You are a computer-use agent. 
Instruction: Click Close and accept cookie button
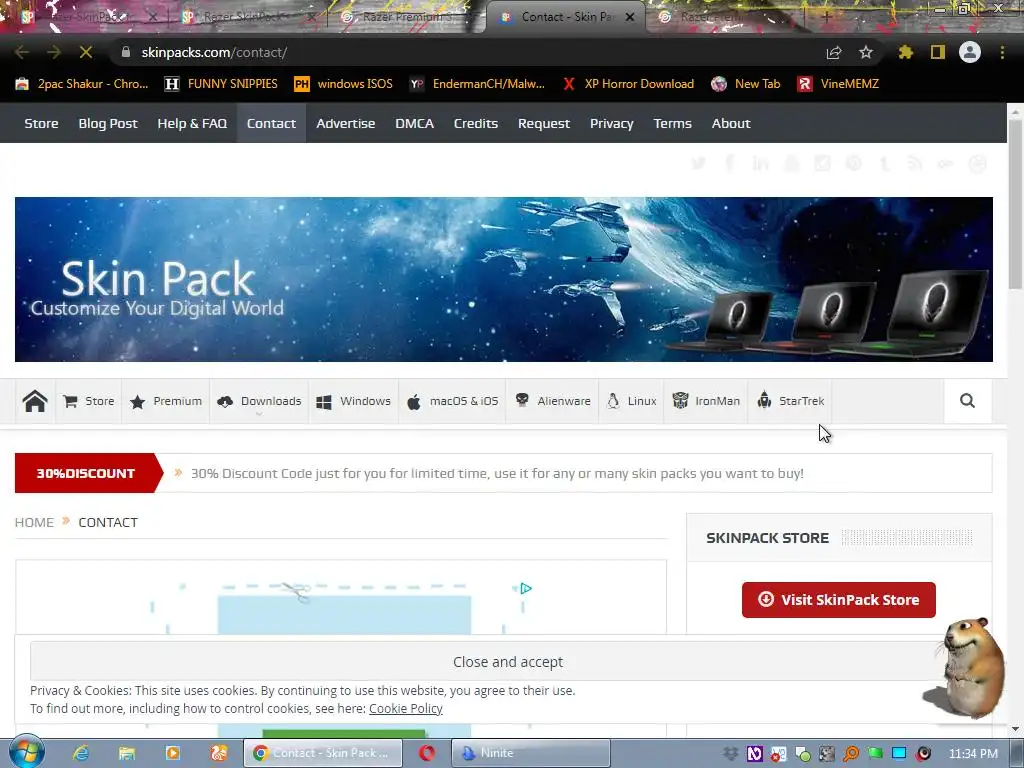click(x=507, y=662)
